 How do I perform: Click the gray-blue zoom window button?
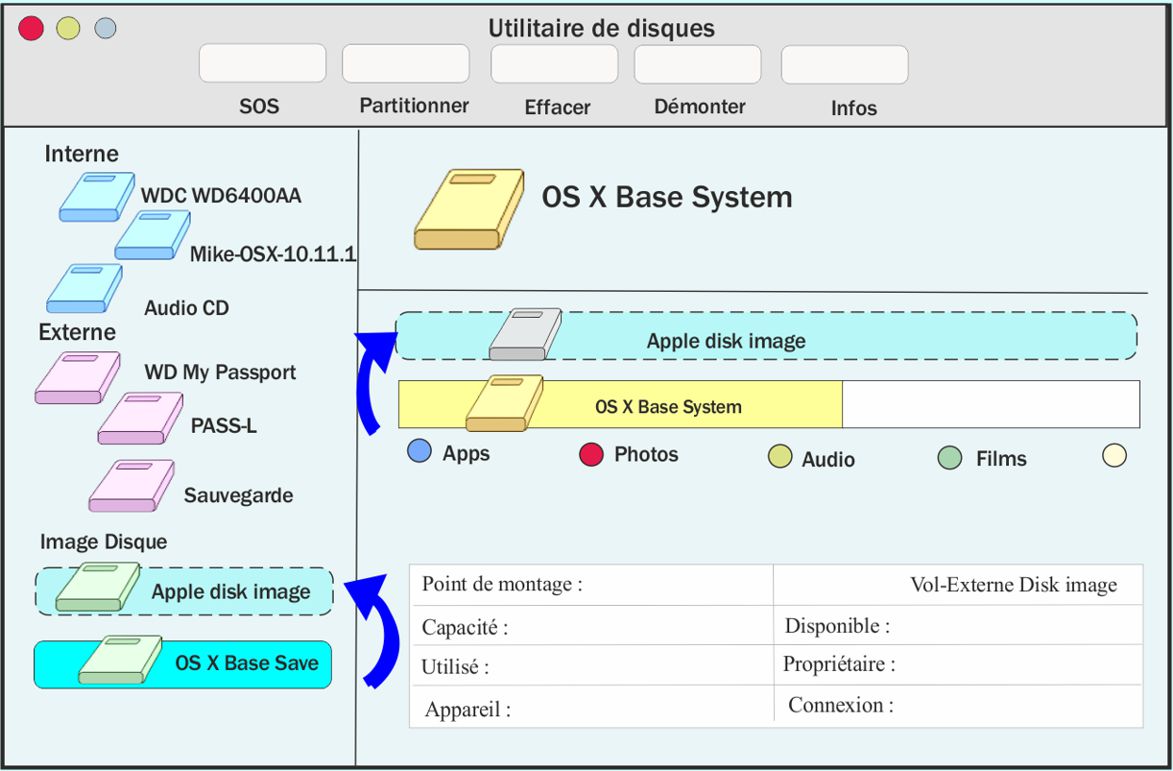pos(105,28)
